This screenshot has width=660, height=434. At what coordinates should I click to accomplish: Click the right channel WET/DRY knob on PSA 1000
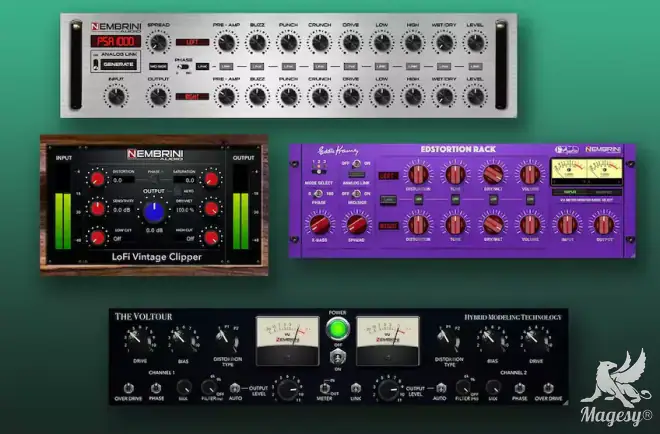[x=444, y=96]
